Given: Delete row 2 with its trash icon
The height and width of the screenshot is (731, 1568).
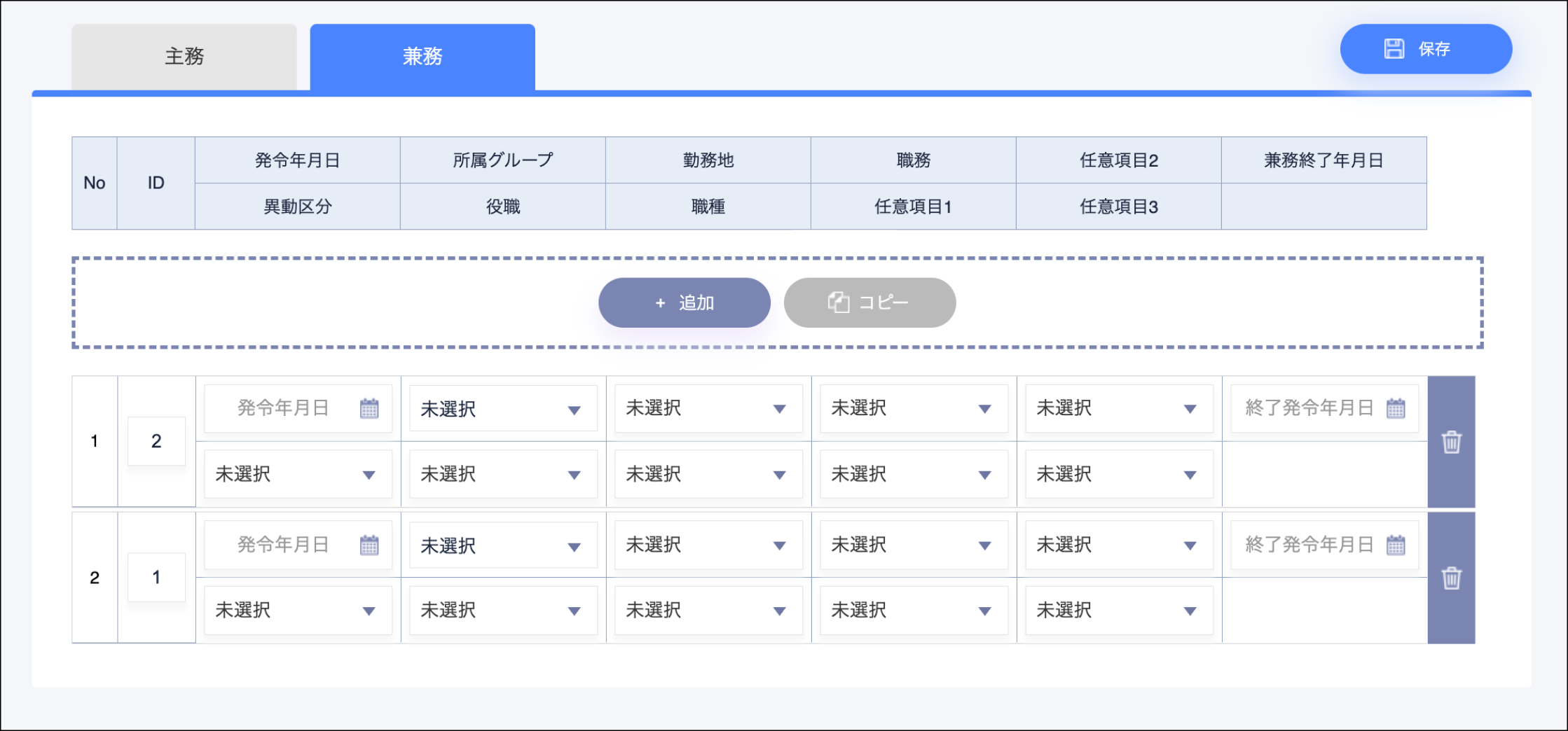Looking at the screenshot, I should [1451, 578].
